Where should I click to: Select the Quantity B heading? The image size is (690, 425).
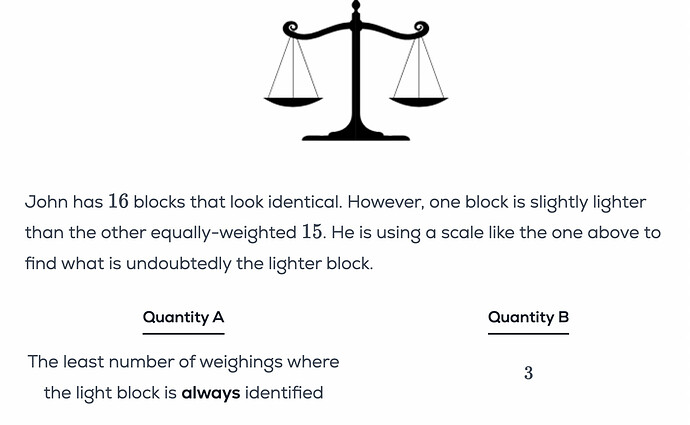pos(528,317)
